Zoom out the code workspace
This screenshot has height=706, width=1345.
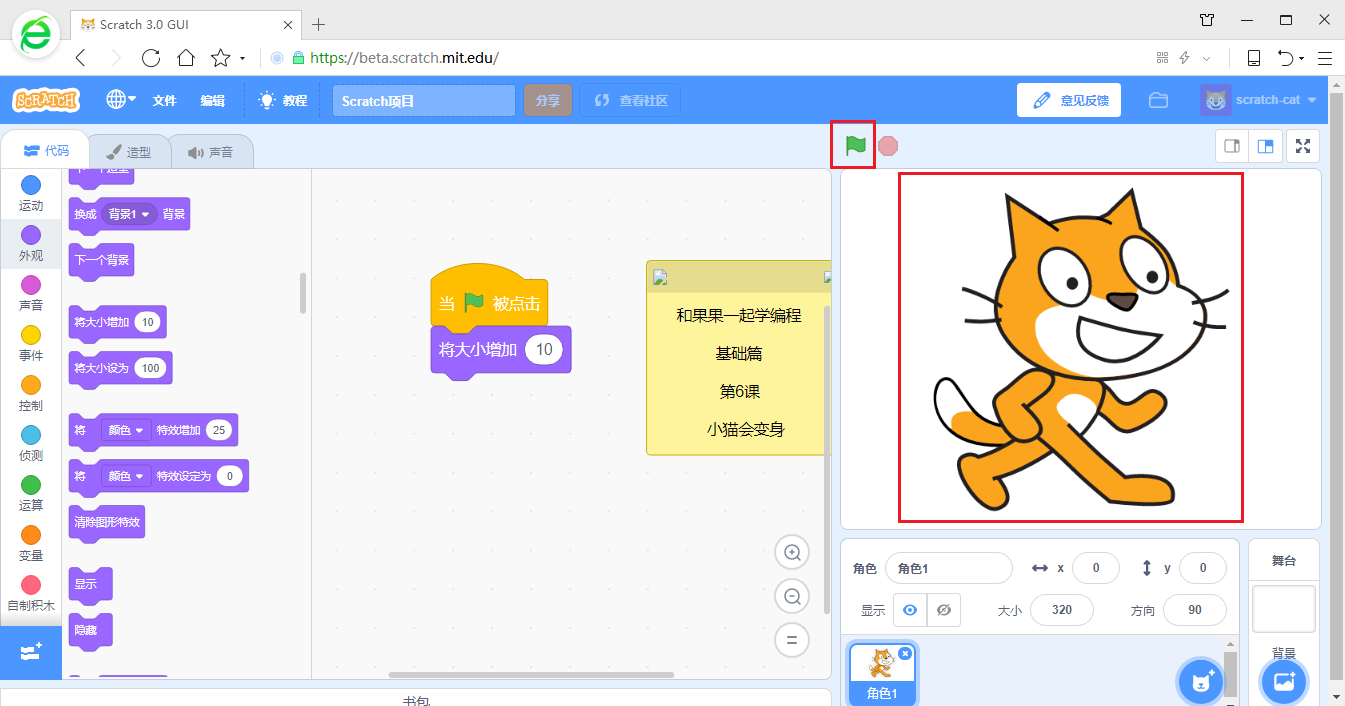pyautogui.click(x=792, y=596)
